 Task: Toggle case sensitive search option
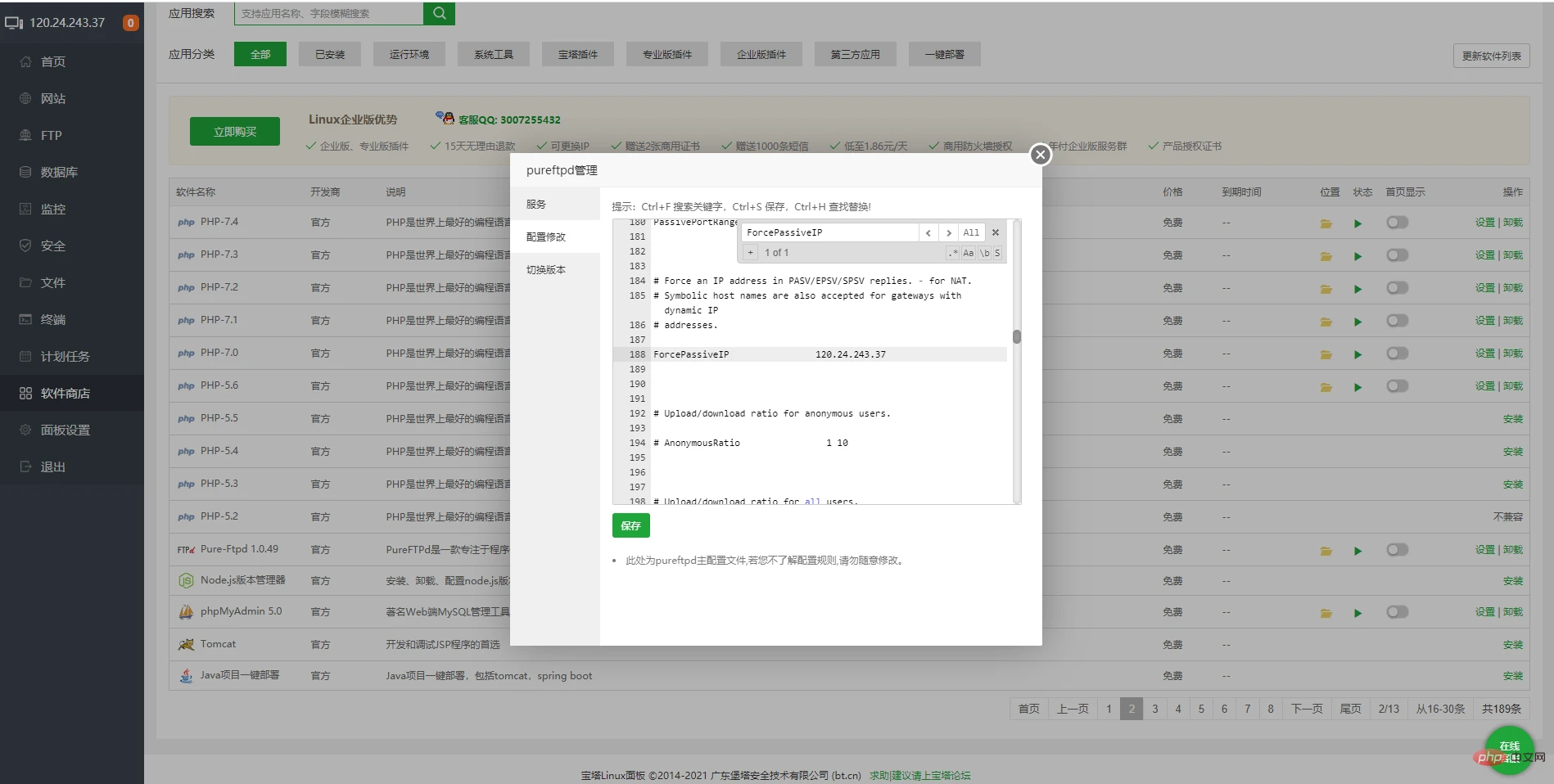[x=969, y=253]
